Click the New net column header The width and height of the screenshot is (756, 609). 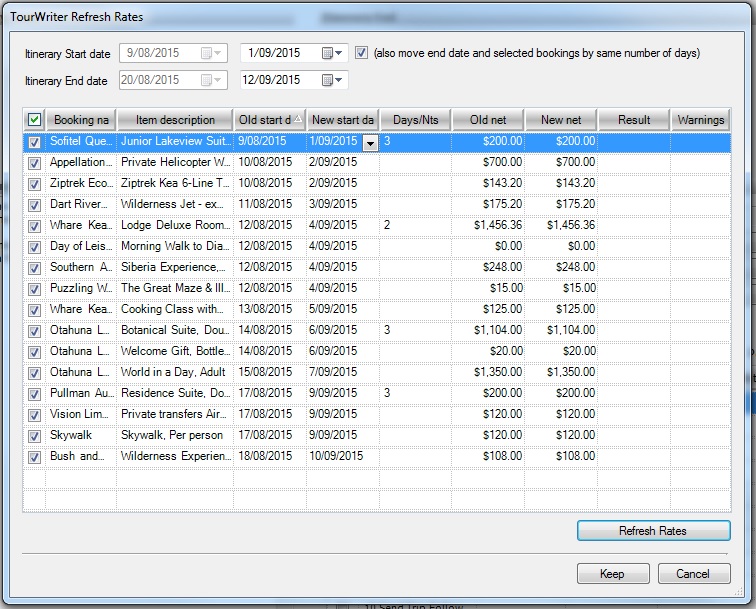pos(561,120)
